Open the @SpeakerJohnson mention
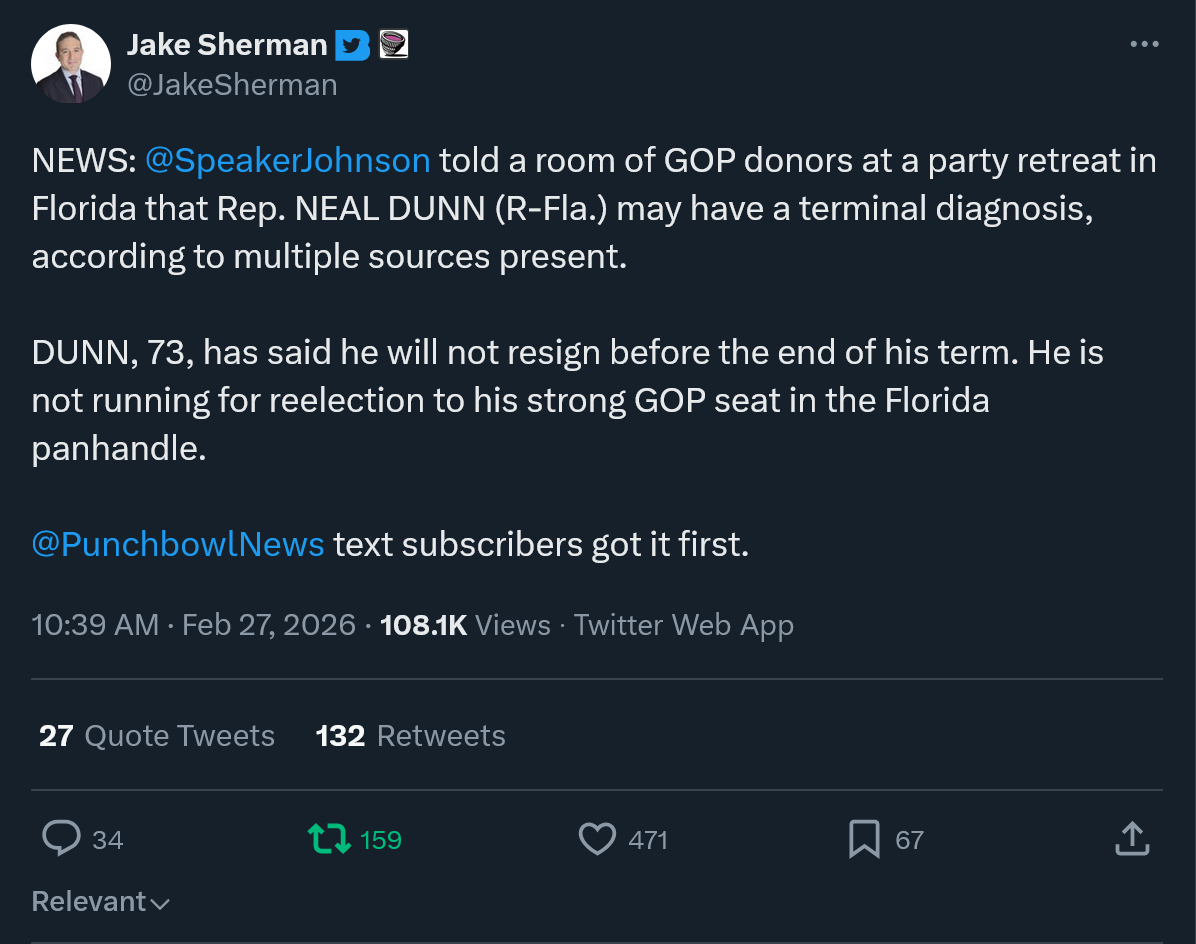Screen dimensions: 1196x944 coord(288,161)
